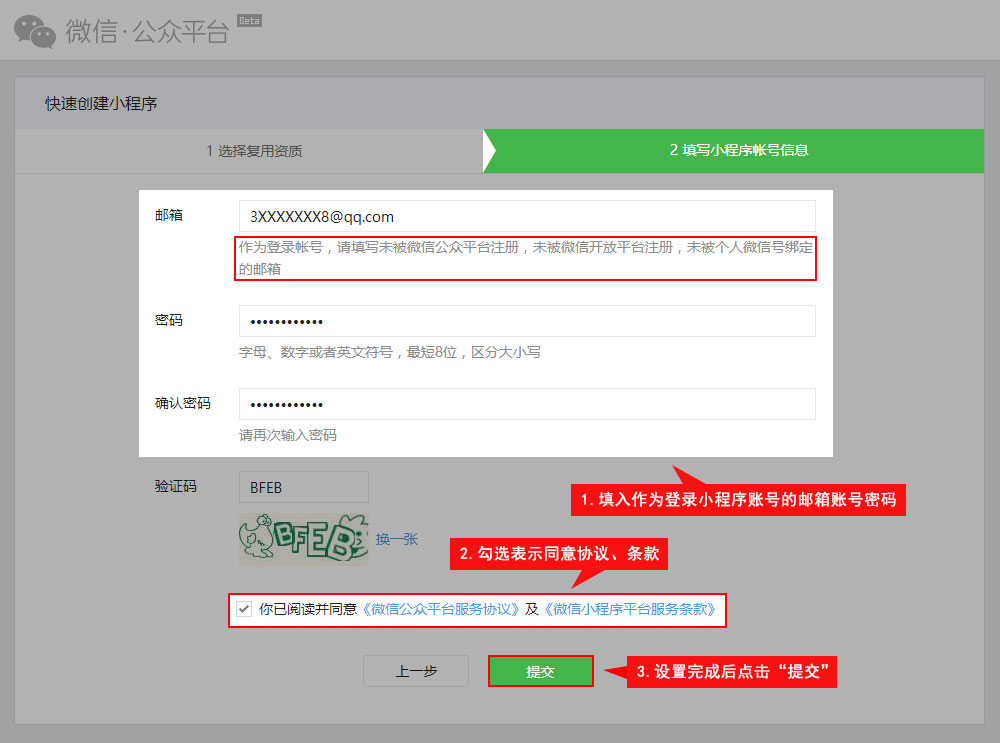Click the 微信·公众平台 header title
The height and width of the screenshot is (743, 1000).
click(x=148, y=32)
